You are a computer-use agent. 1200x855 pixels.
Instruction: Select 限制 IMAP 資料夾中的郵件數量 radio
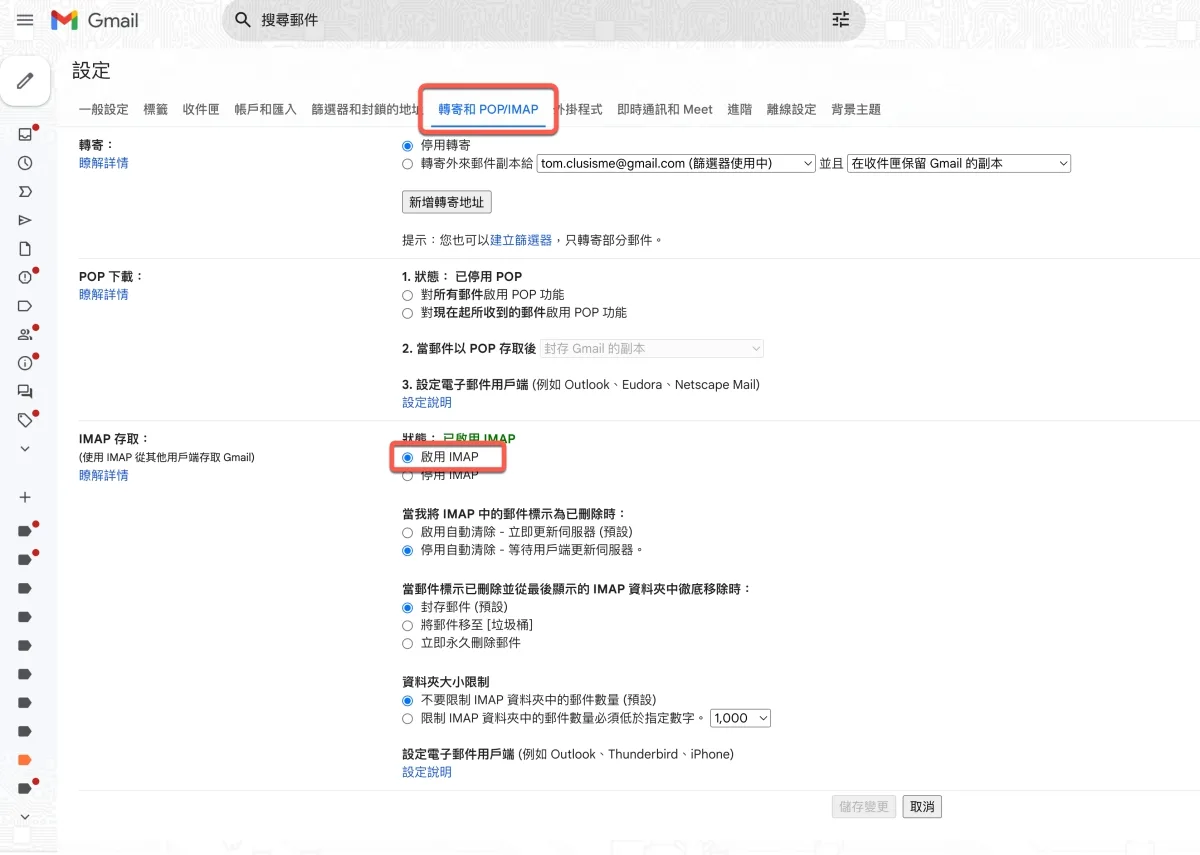[407, 718]
